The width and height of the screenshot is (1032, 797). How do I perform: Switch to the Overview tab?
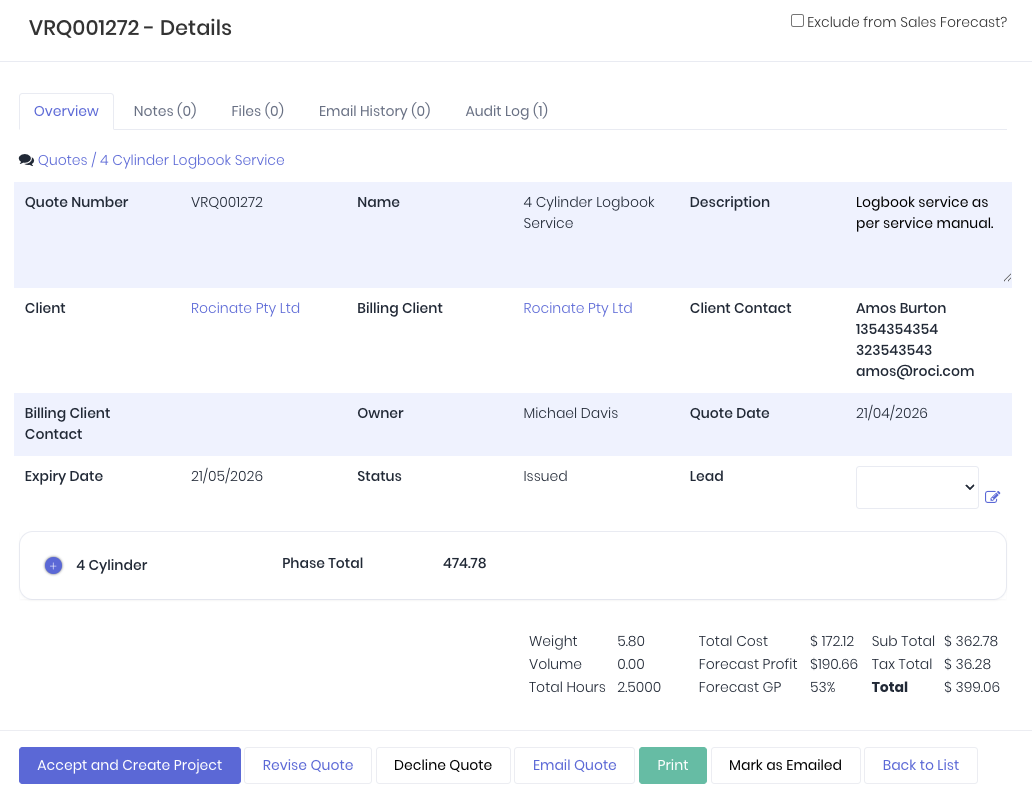coord(66,111)
